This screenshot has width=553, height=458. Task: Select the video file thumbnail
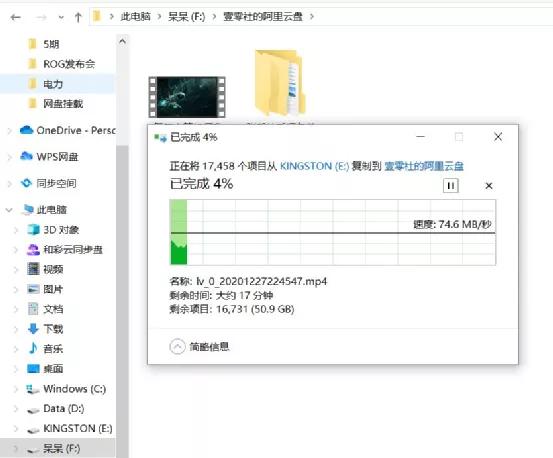tap(187, 97)
